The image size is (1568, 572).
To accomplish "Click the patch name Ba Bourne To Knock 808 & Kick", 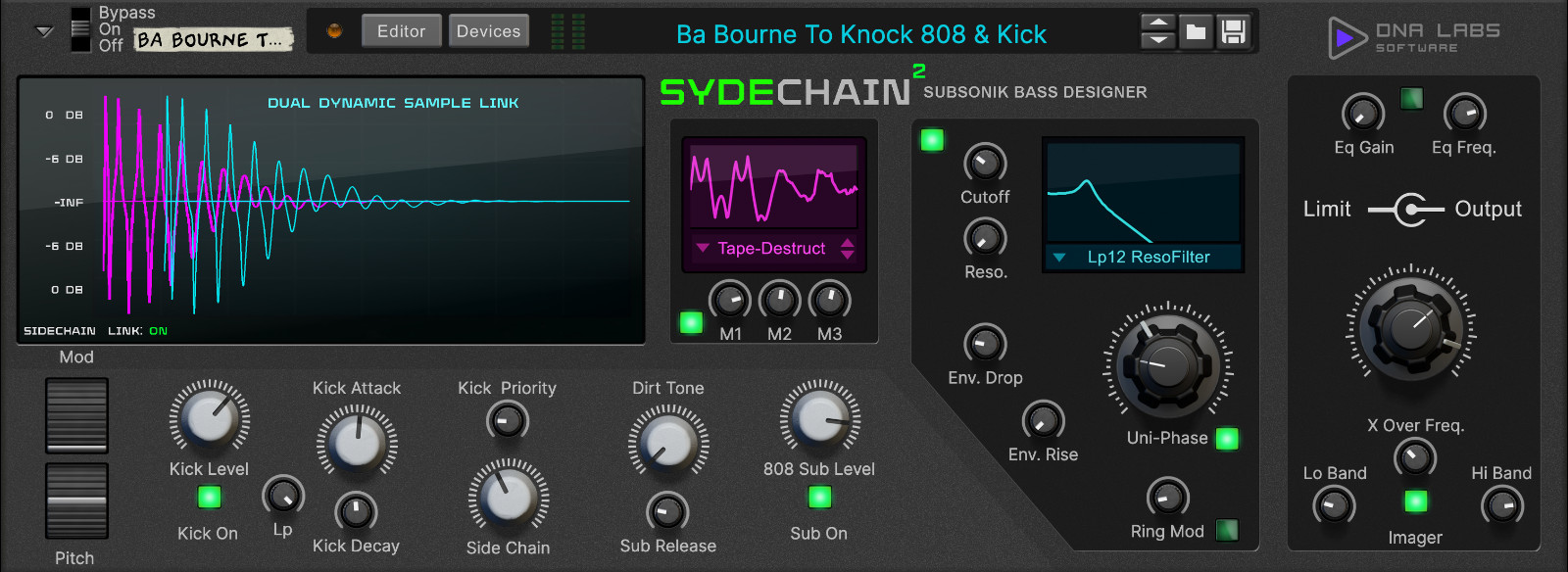I will pyautogui.click(x=861, y=34).
